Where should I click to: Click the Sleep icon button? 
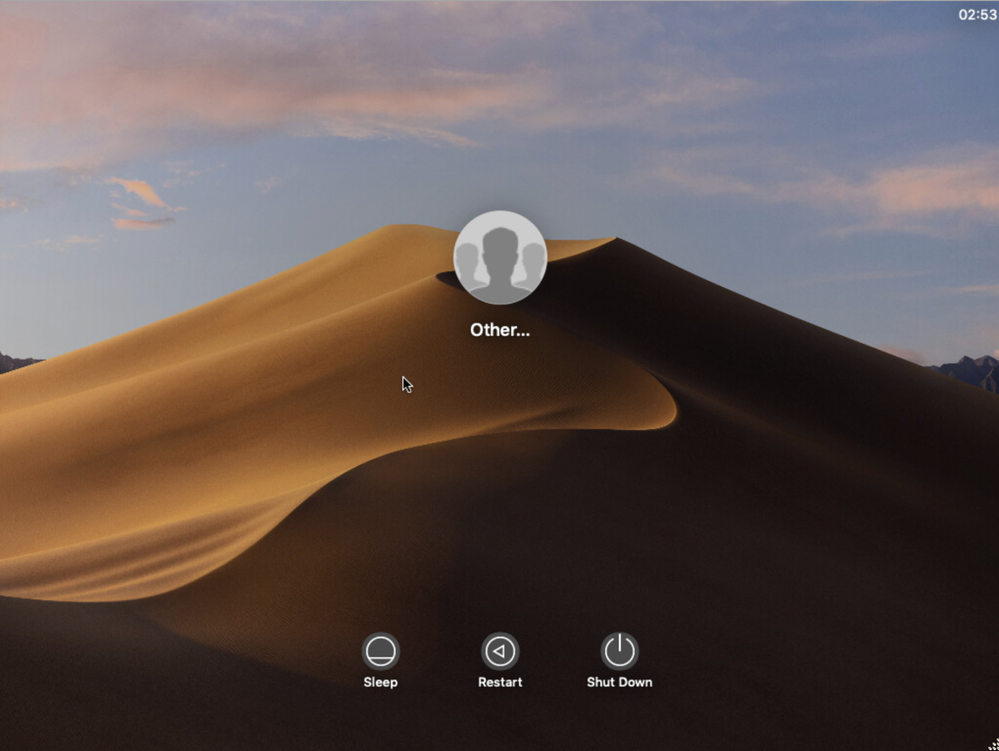(x=380, y=651)
